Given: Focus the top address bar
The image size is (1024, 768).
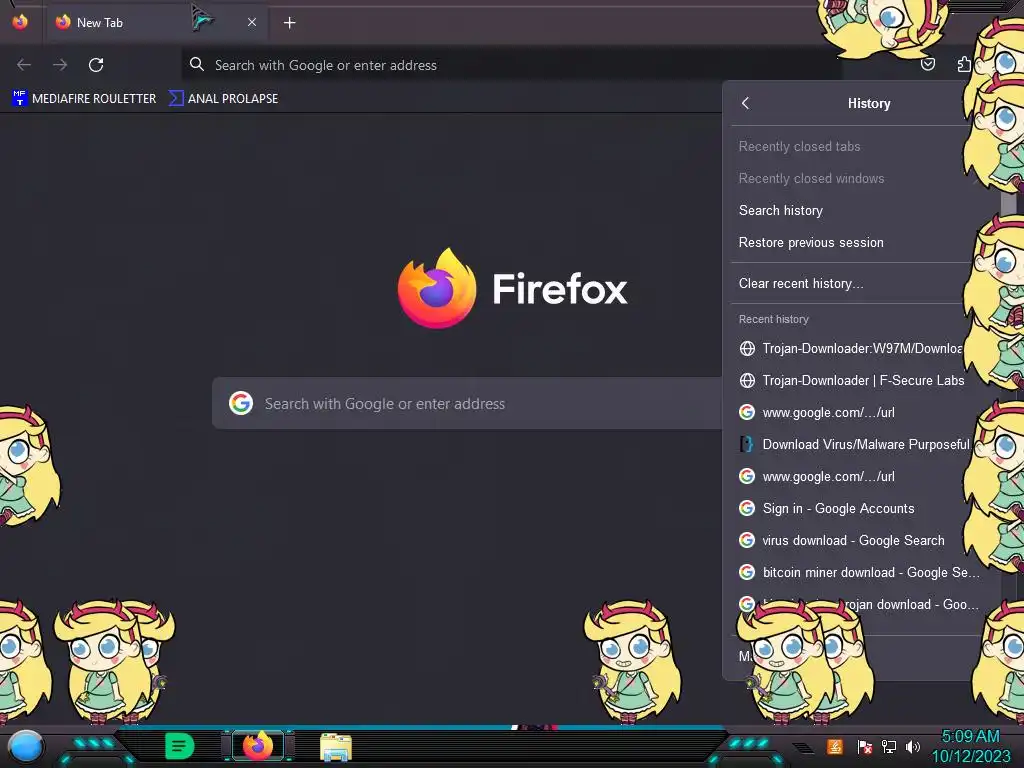Looking at the screenshot, I should (511, 65).
